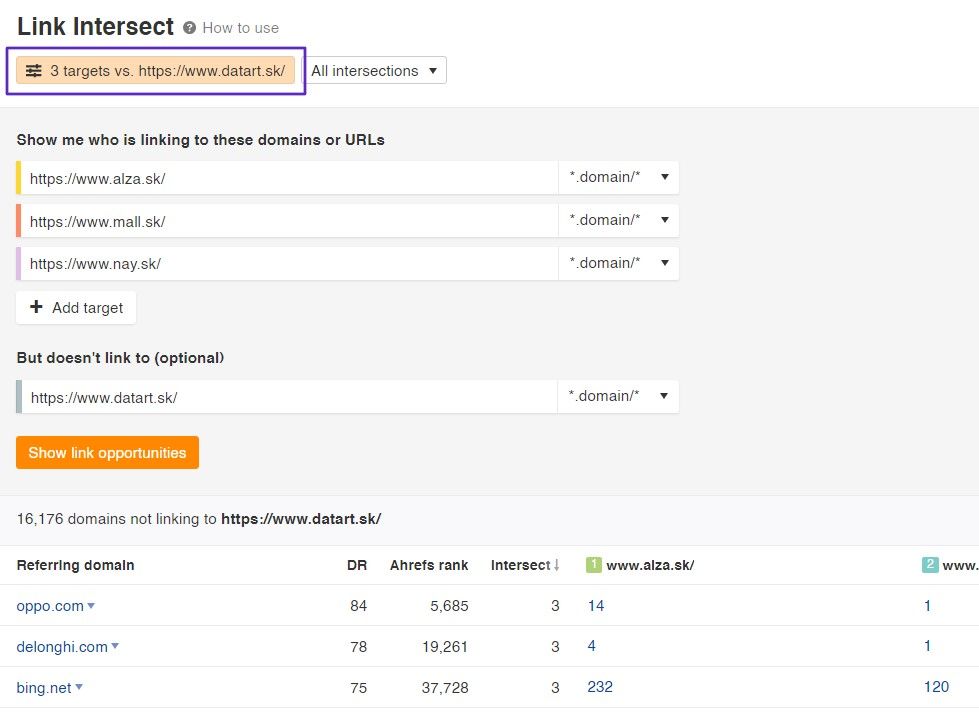Image resolution: width=979 pixels, height=716 pixels.
Task: Click Ahrefs rank 5,685 for oppo.com
Action: click(x=449, y=606)
